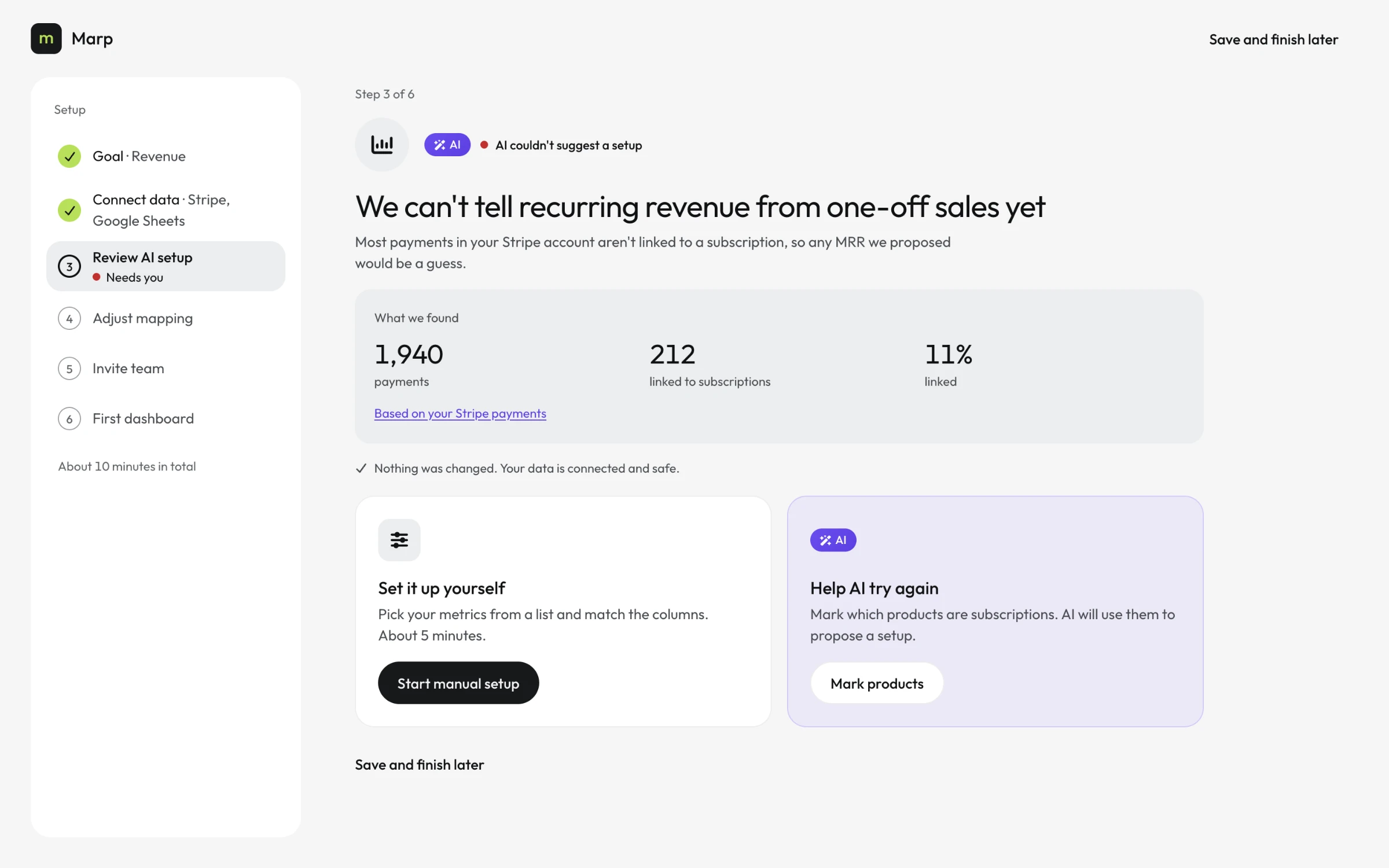Click the Marp brand name
The height and width of the screenshot is (868, 1389).
tap(92, 39)
